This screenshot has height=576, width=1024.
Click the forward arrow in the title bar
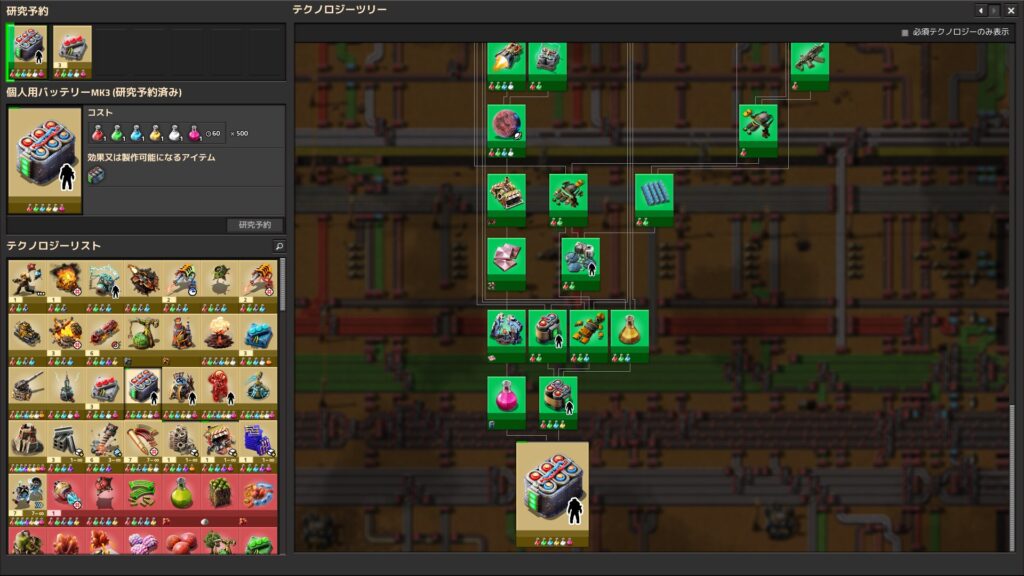[994, 10]
